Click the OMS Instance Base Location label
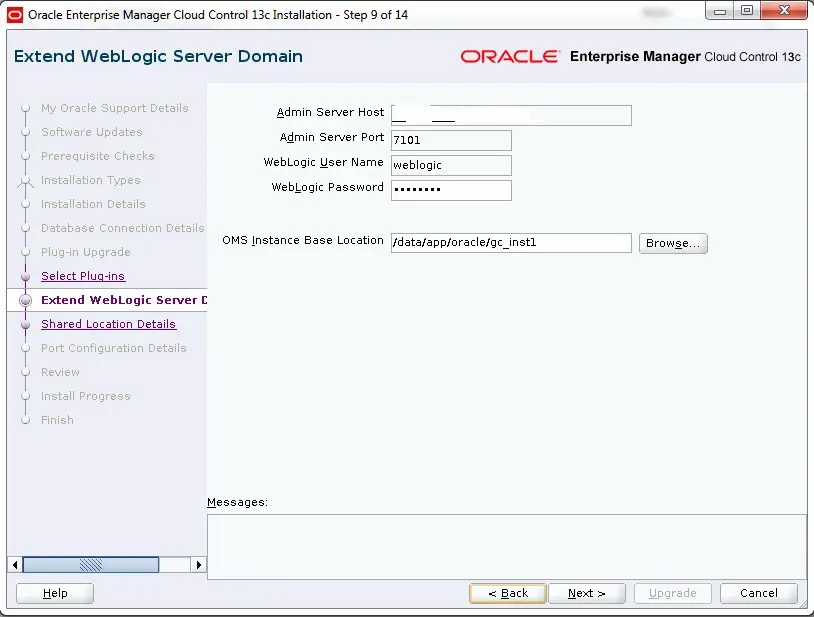 pyautogui.click(x=303, y=240)
